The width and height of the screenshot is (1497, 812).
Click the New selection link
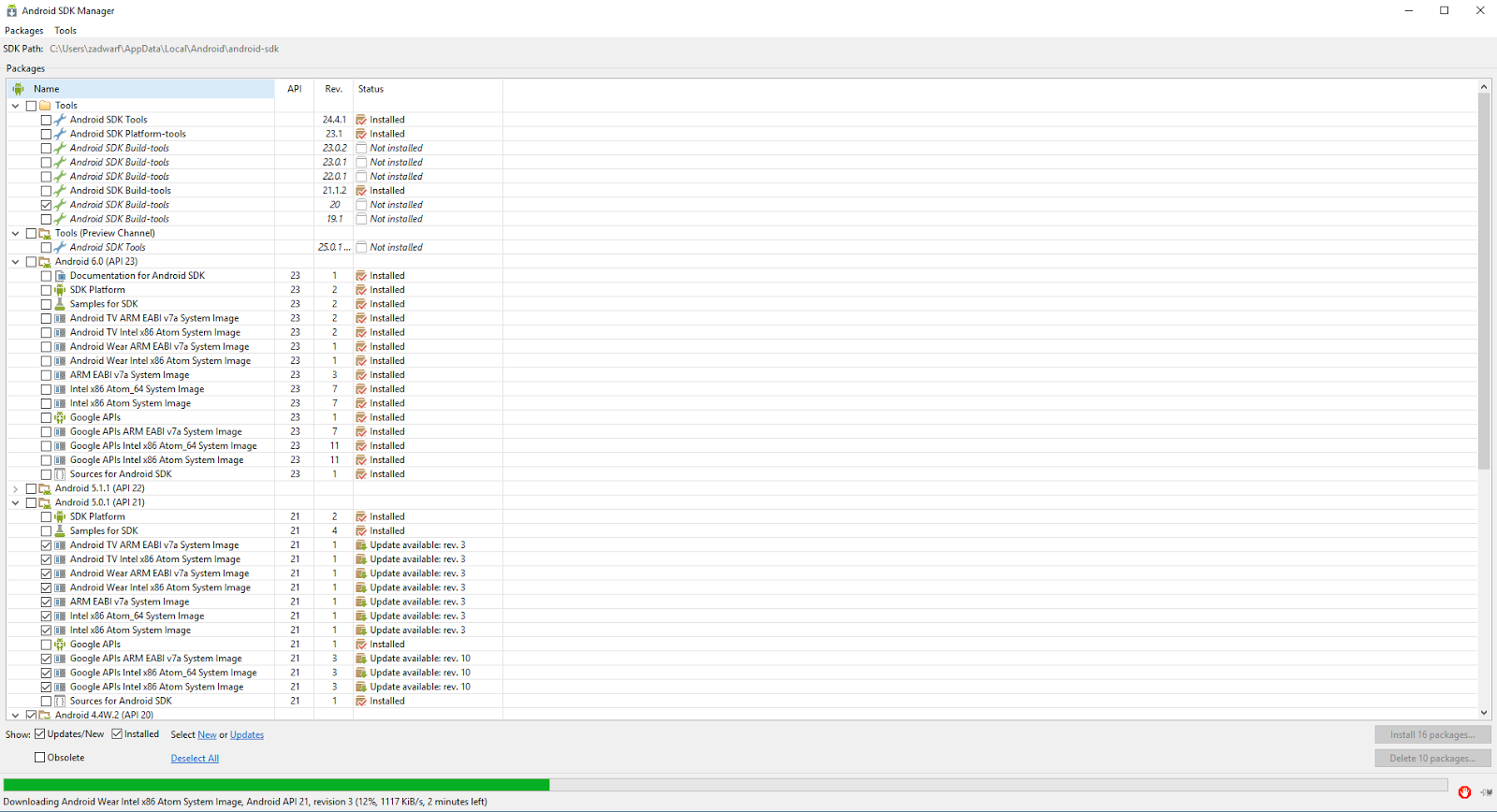point(207,735)
